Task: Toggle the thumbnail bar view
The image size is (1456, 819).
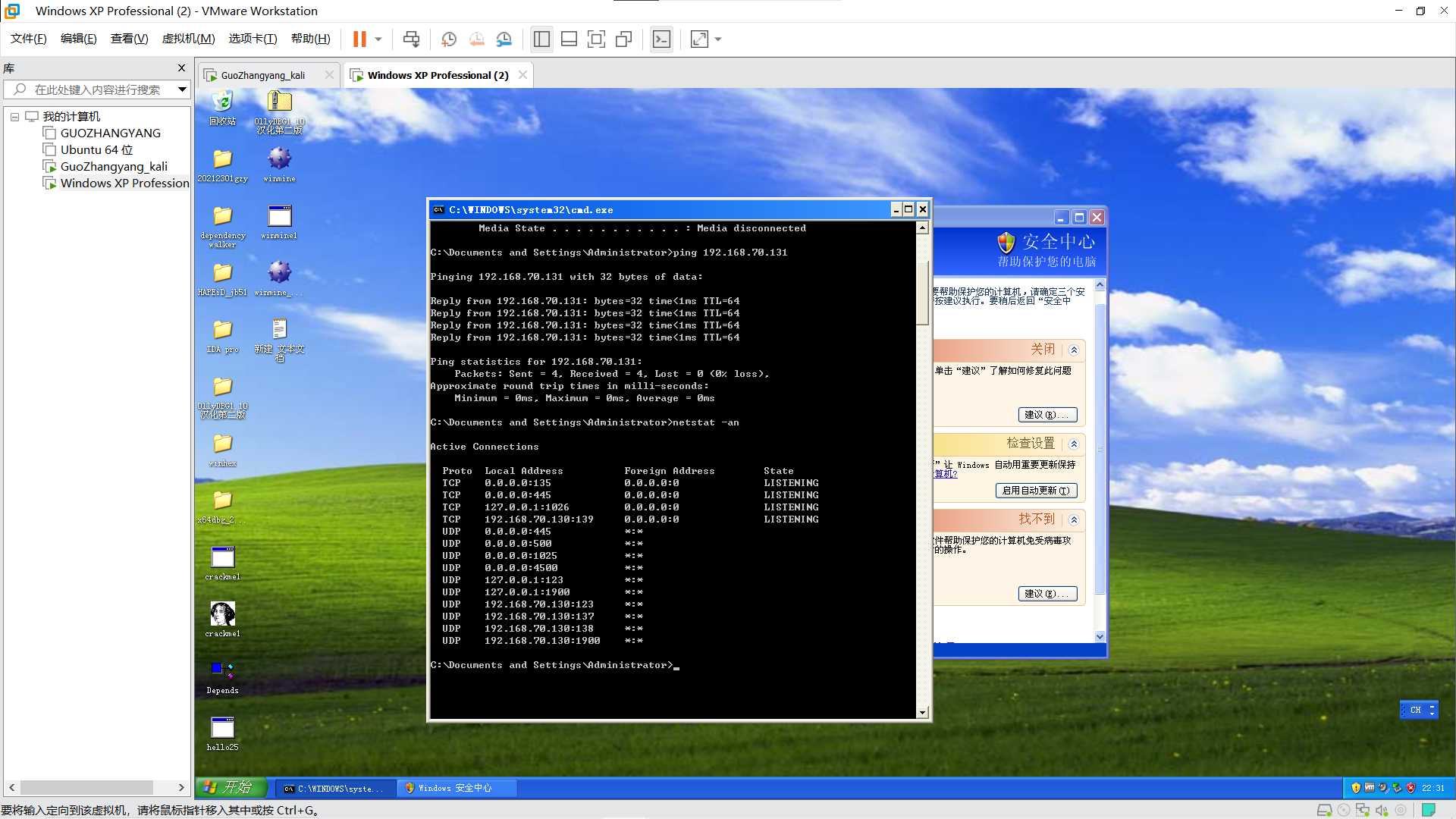Action: coord(569,39)
